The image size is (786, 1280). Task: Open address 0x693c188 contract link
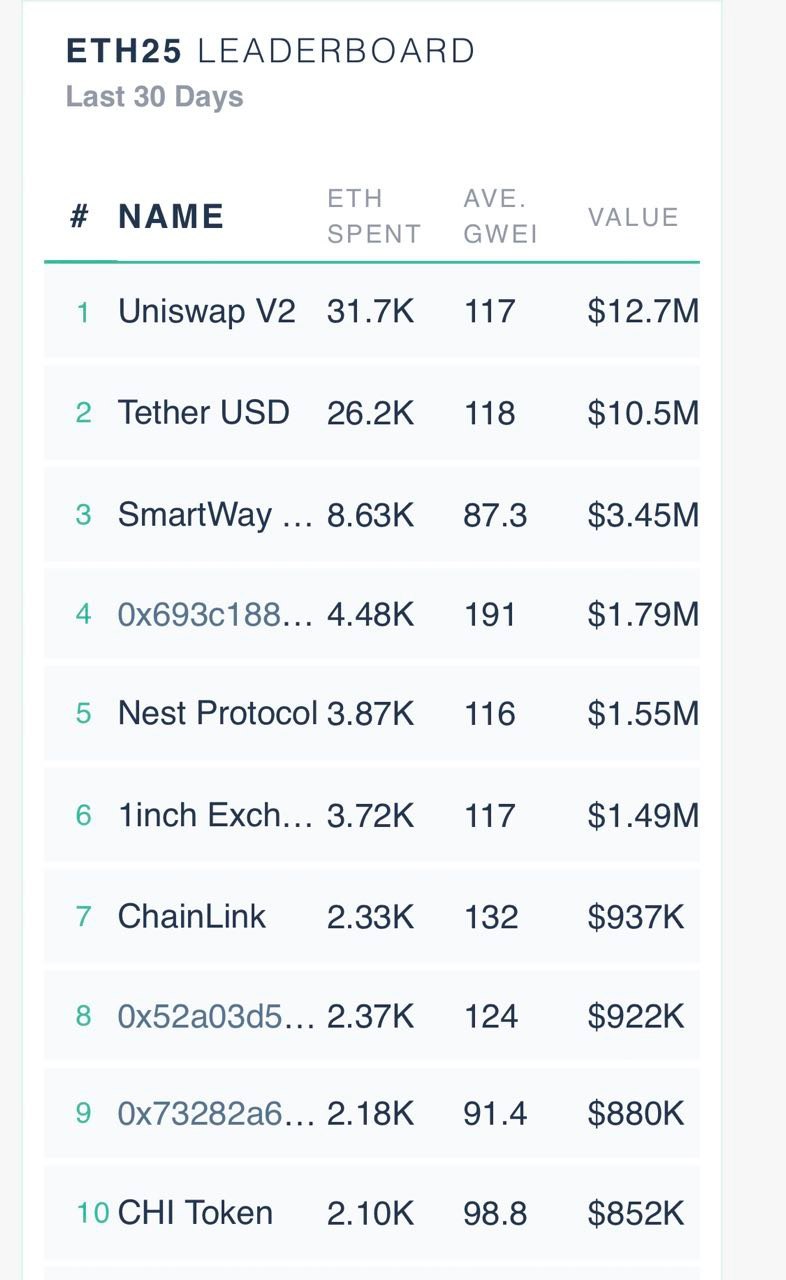[216, 614]
